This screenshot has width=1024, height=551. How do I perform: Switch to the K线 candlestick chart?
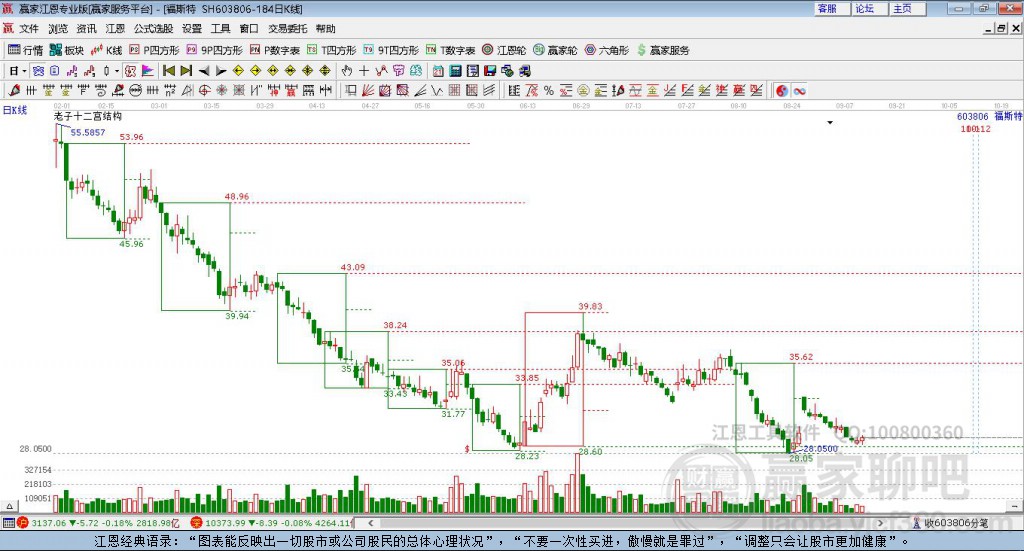[106, 50]
